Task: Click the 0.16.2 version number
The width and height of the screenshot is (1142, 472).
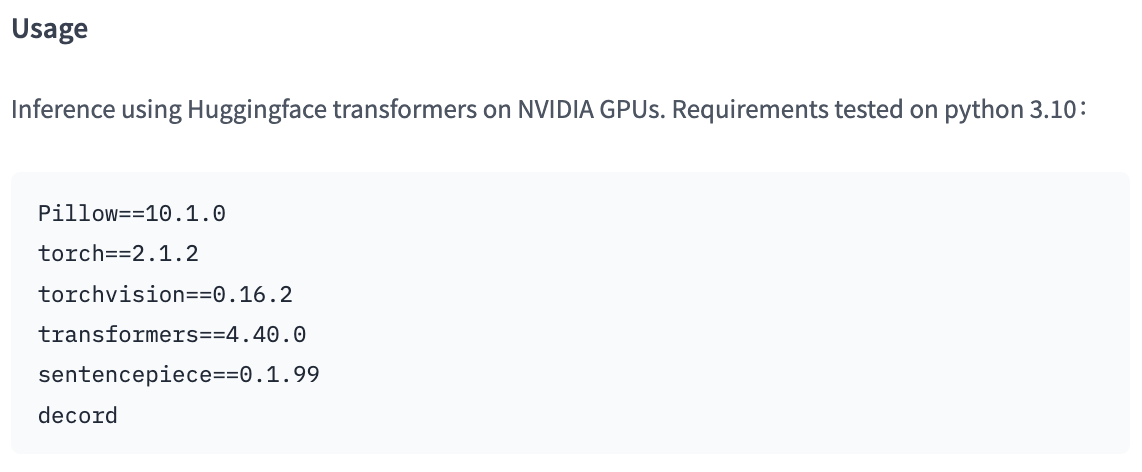Action: [253, 294]
